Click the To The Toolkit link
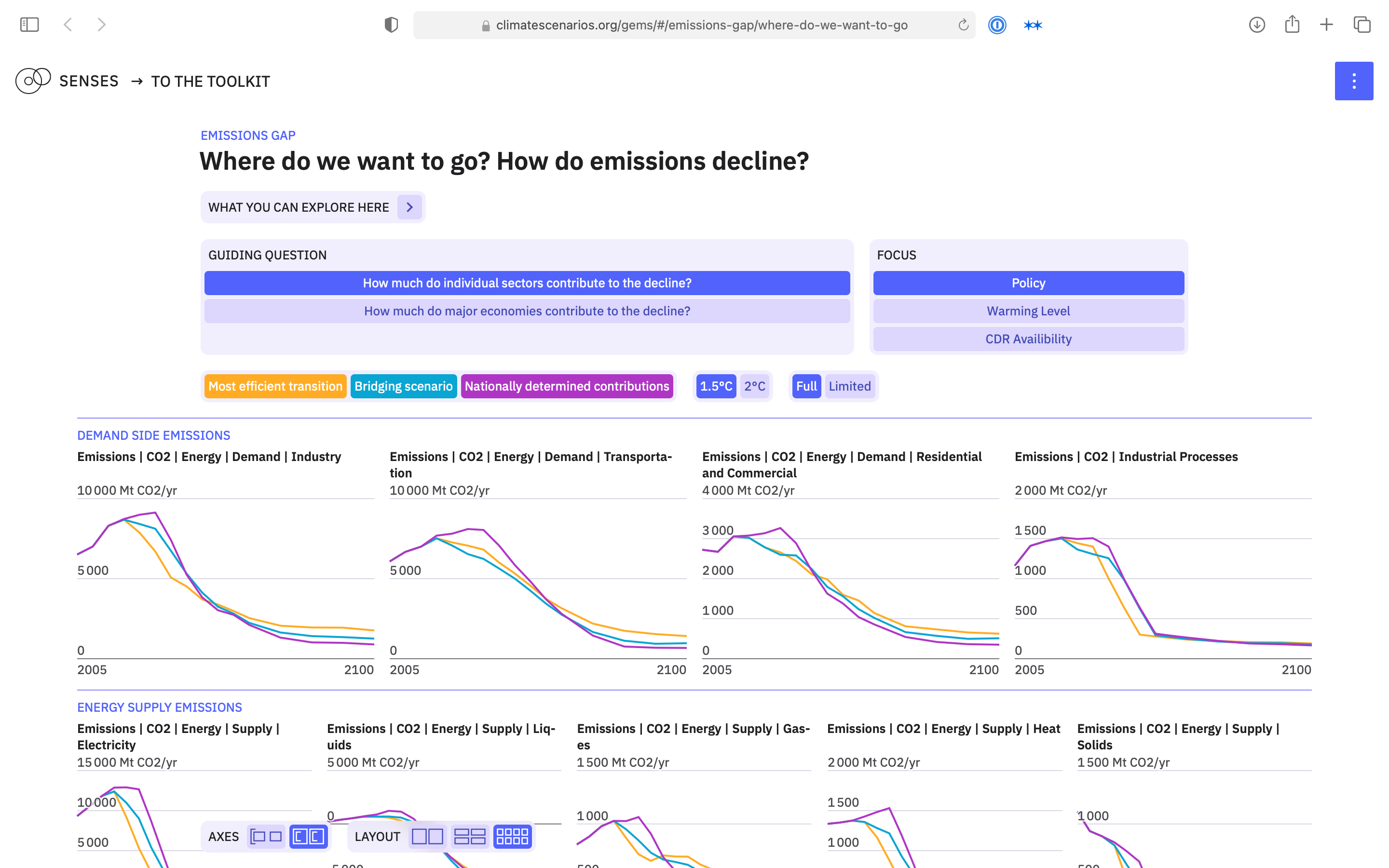This screenshot has width=1389, height=868. [210, 81]
